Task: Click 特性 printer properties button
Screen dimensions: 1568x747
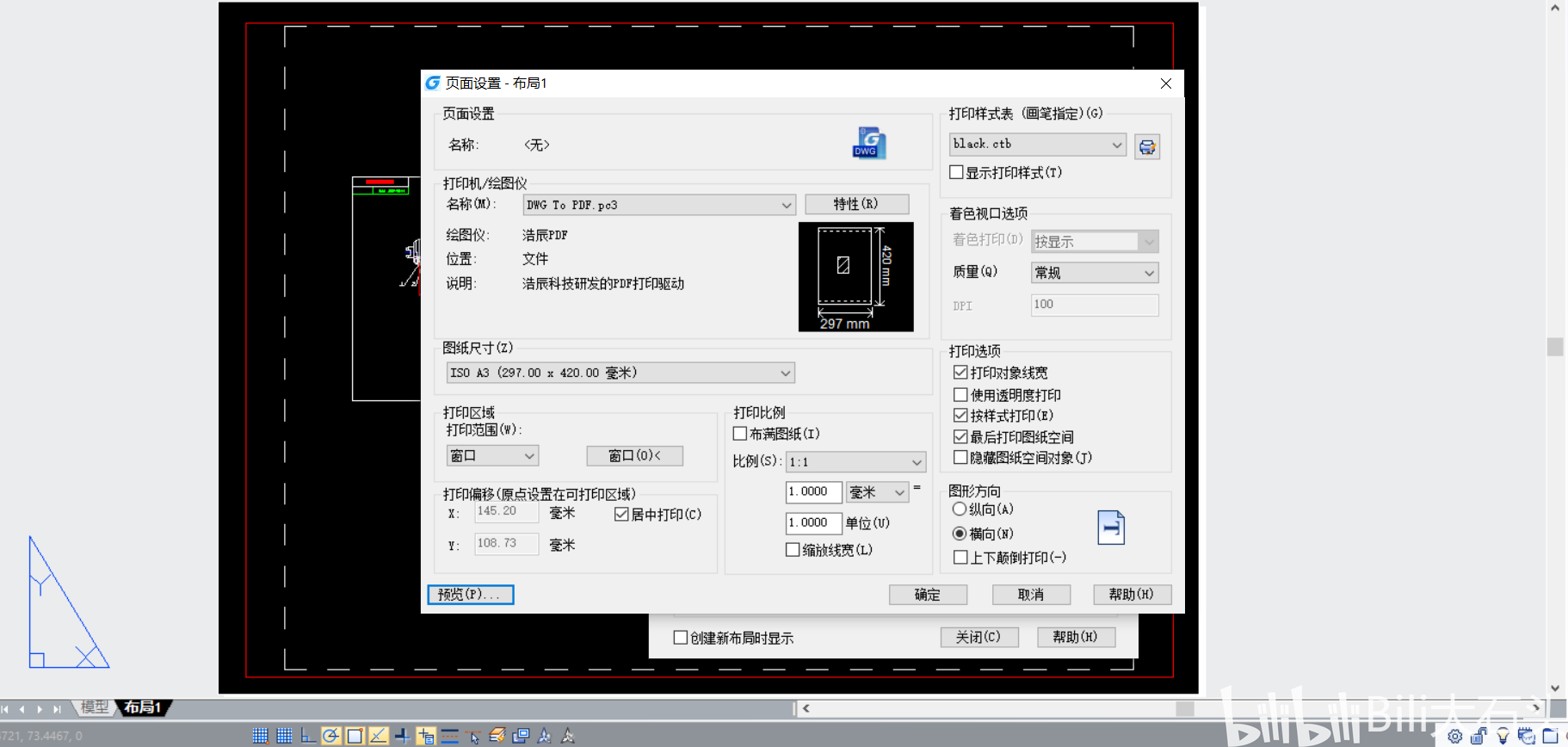Action: 856,204
